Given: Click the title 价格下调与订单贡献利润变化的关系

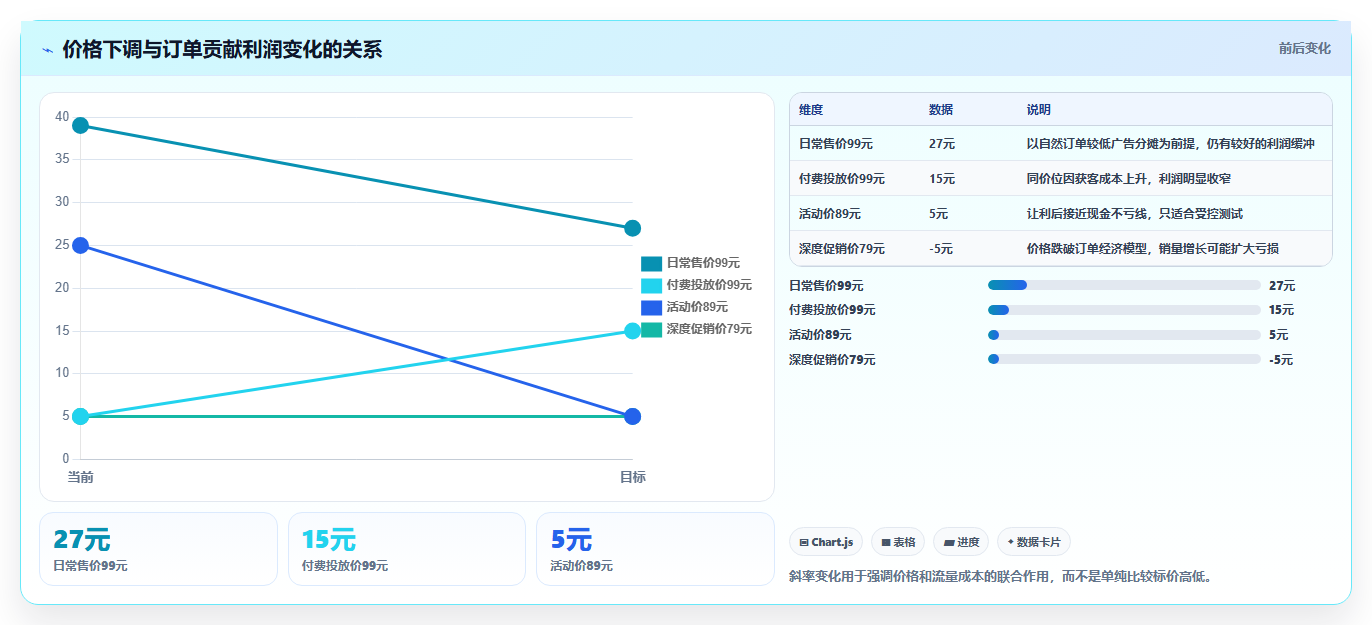Looking at the screenshot, I should pyautogui.click(x=222, y=50).
